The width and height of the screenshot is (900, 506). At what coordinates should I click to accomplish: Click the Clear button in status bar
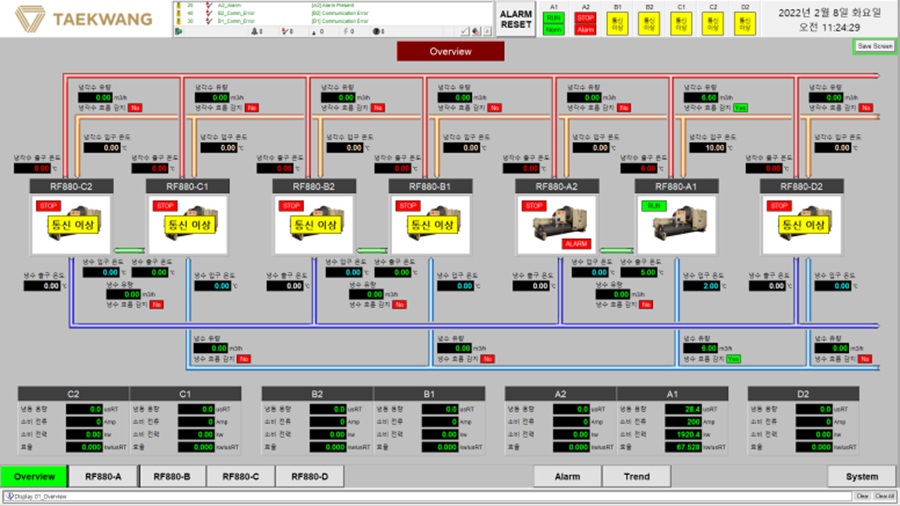coord(862,496)
